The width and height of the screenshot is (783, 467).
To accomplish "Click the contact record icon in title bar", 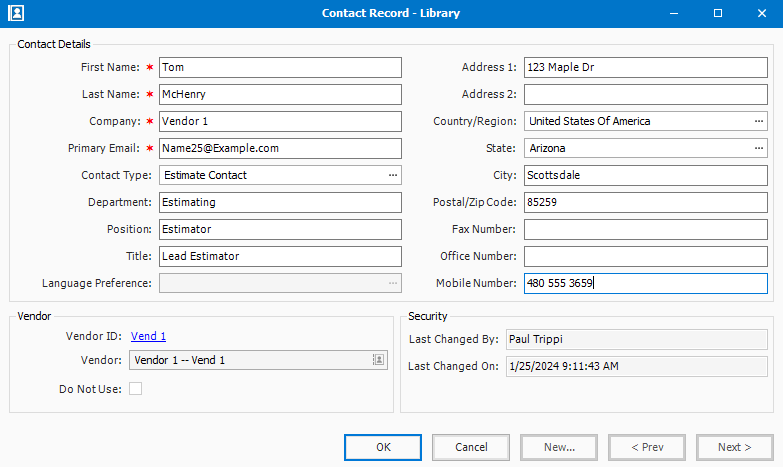I will 15,14.
